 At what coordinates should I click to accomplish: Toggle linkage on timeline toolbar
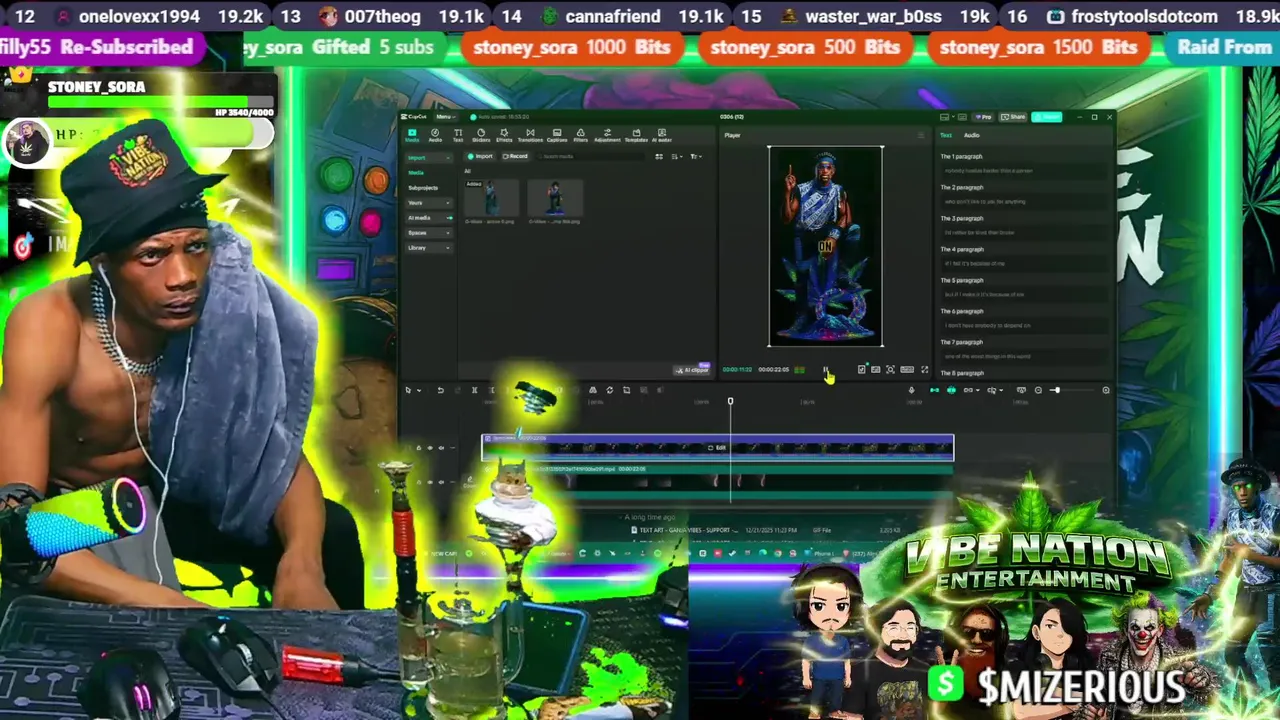coord(970,390)
